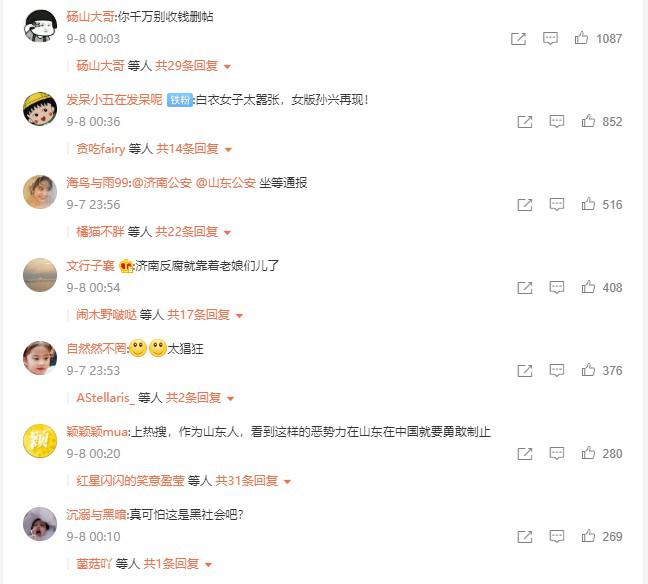Reply to the comment with 280 likes

pos(557,453)
